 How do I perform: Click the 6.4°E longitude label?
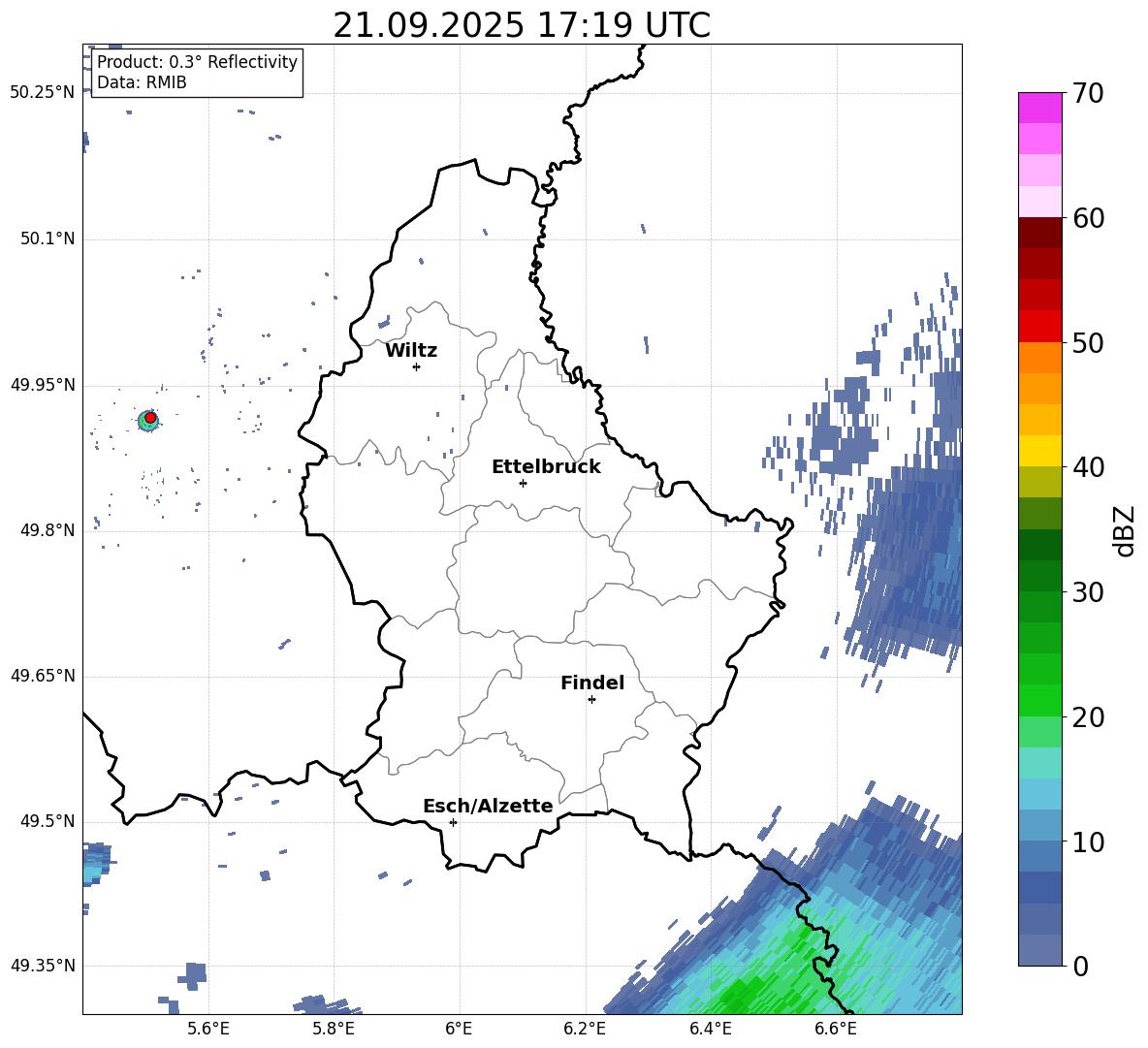click(710, 1029)
